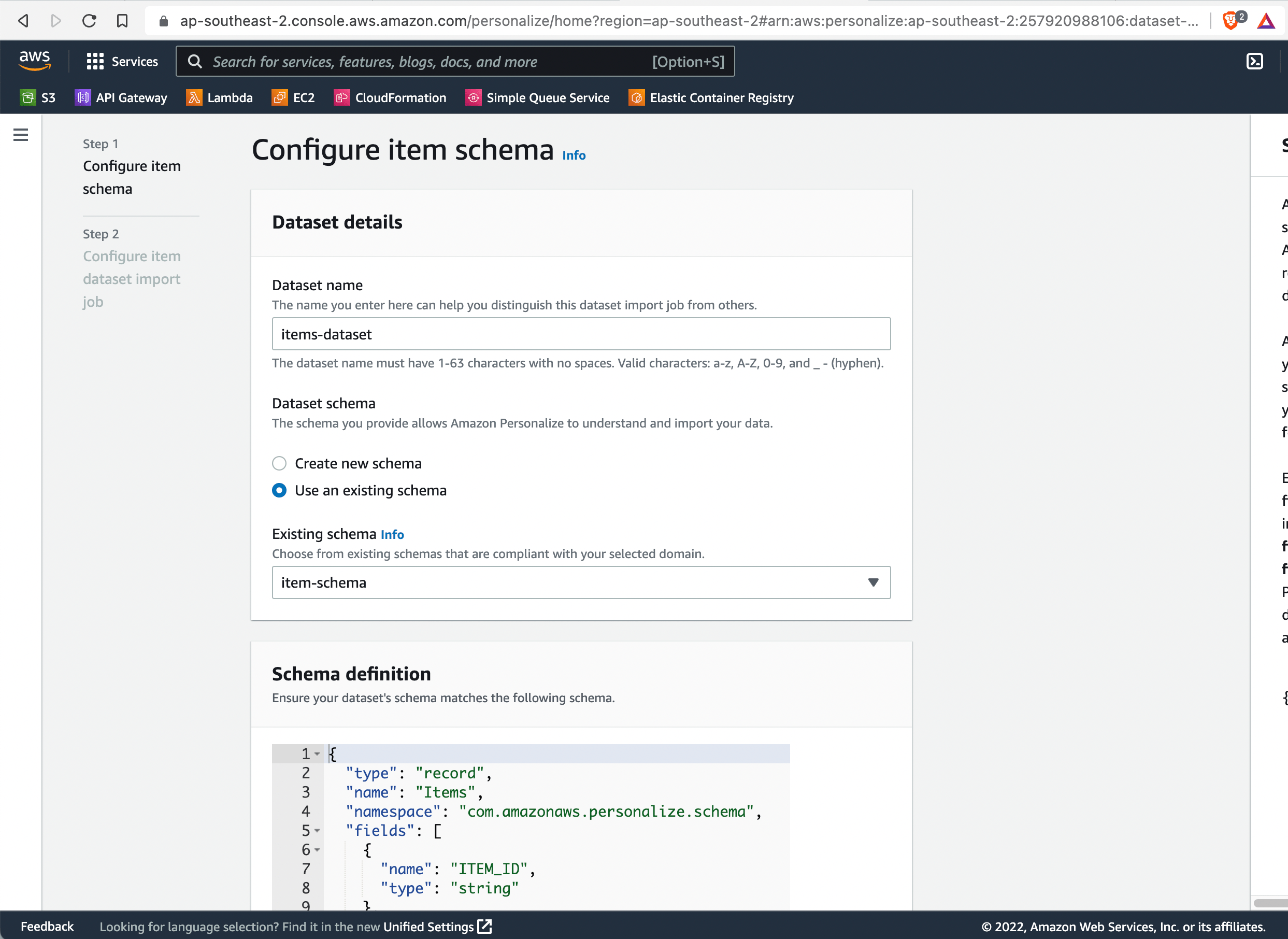Select the Create new schema radio button
The image size is (1288, 939).
coord(279,463)
